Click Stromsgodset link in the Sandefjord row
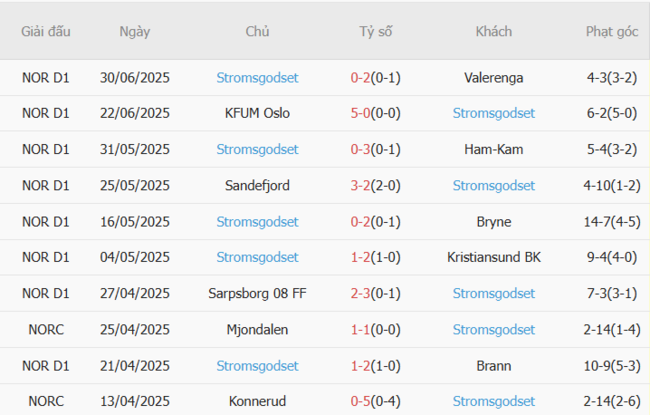The height and width of the screenshot is (415, 650). pos(493,185)
